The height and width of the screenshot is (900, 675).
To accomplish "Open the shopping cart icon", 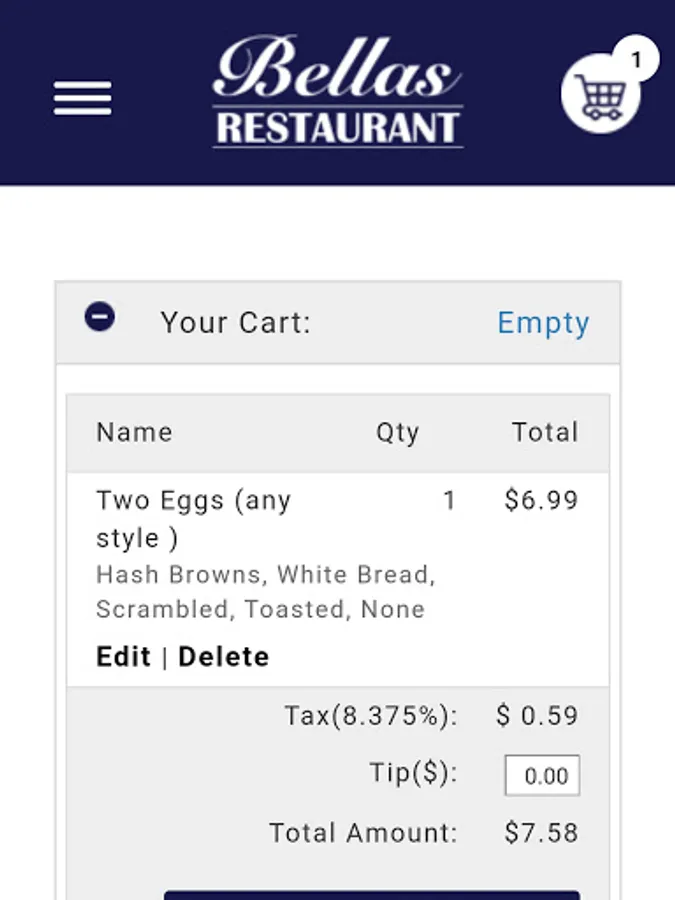I will click(x=599, y=97).
